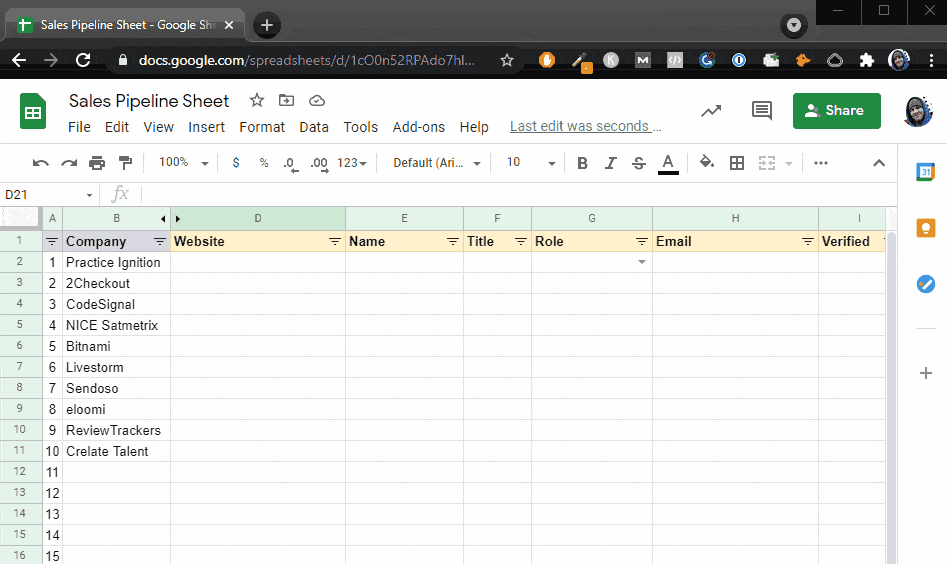
Task: Open the fill color bucket
Action: [x=707, y=162]
